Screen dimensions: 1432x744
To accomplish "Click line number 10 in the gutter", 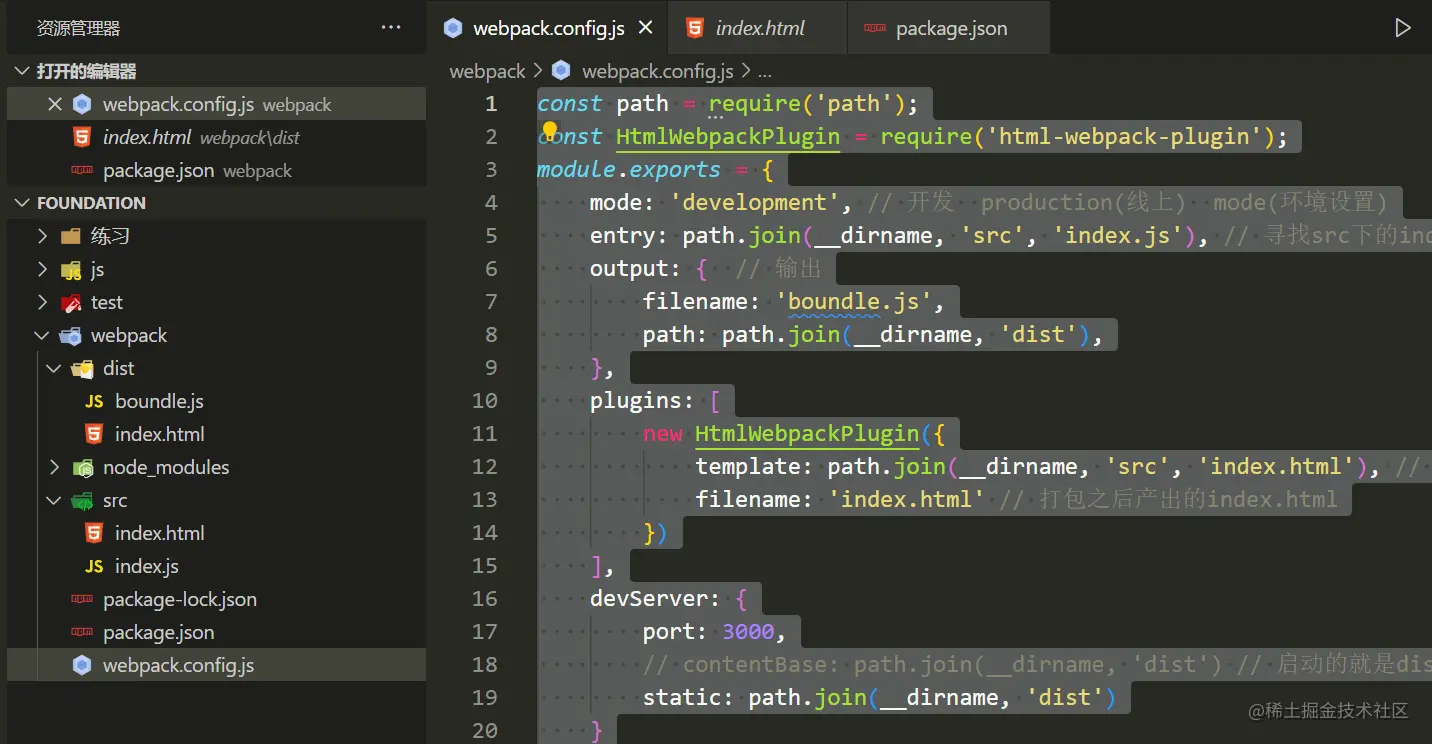I will (484, 400).
